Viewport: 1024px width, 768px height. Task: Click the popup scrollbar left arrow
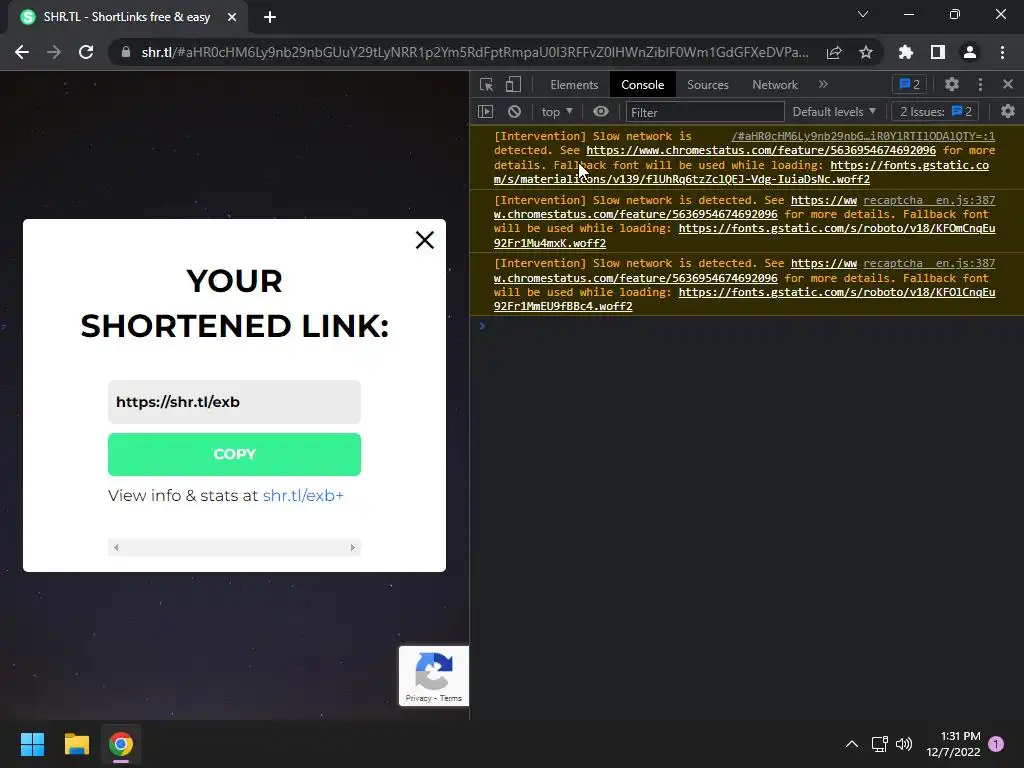(116, 547)
